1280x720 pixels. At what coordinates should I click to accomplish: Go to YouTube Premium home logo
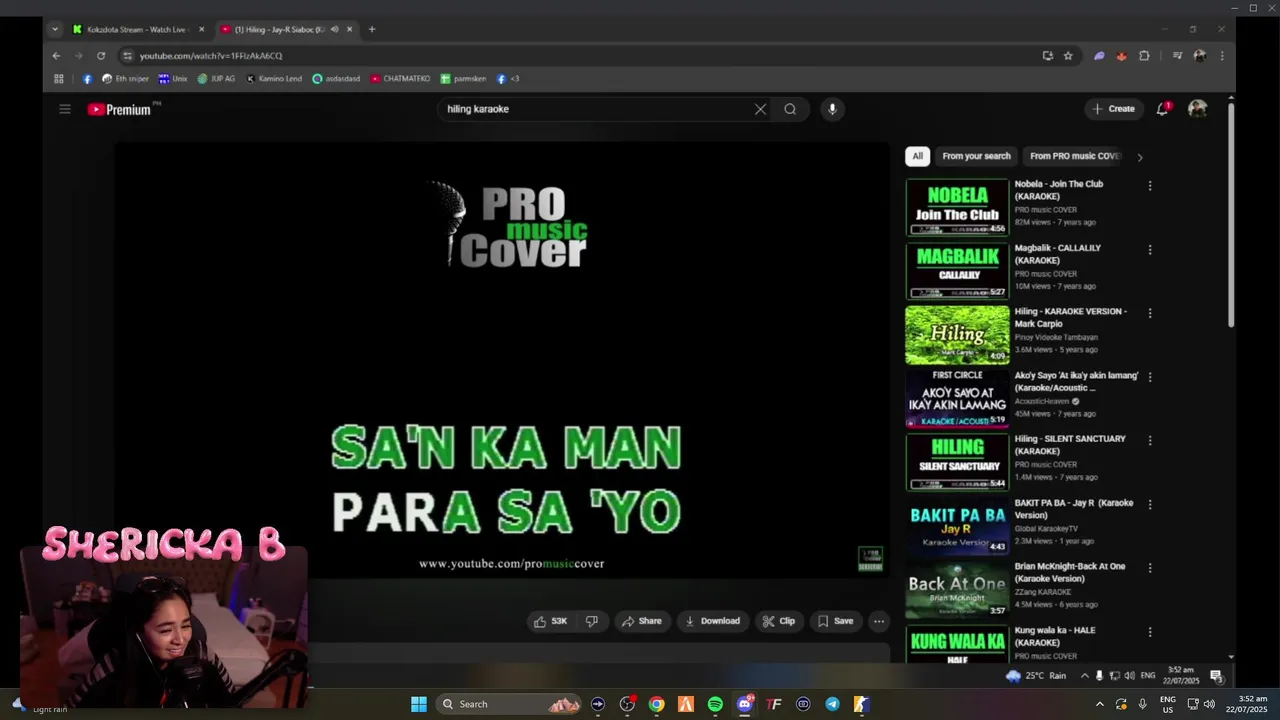(119, 109)
